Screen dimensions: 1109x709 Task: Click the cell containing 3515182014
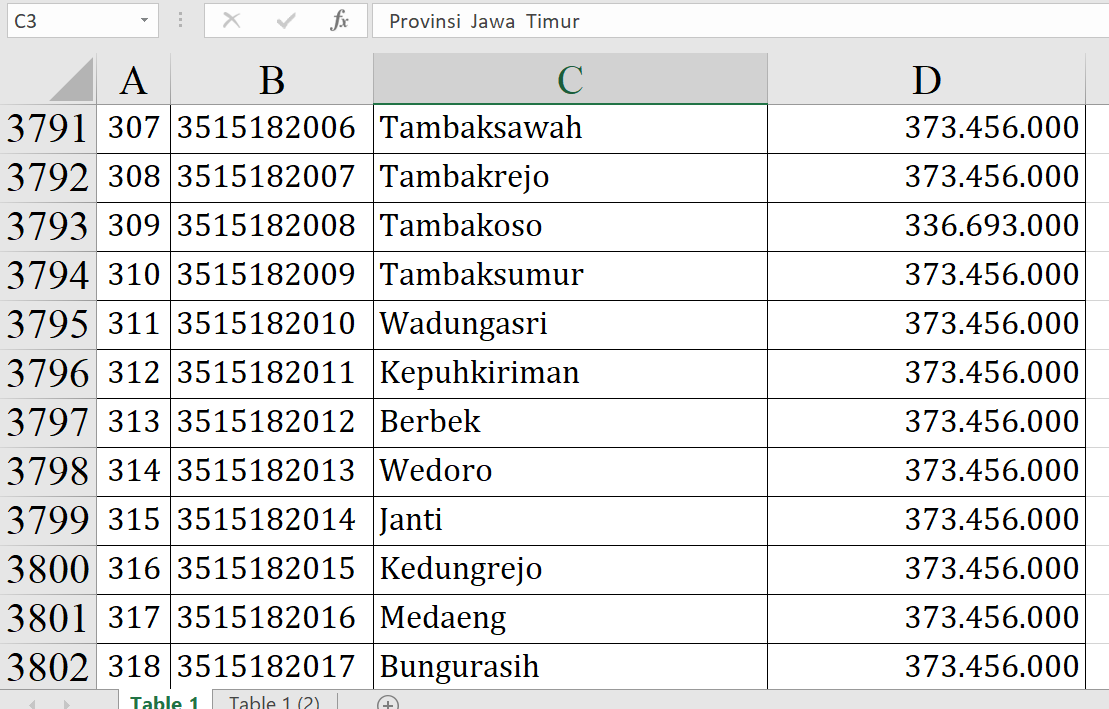272,520
